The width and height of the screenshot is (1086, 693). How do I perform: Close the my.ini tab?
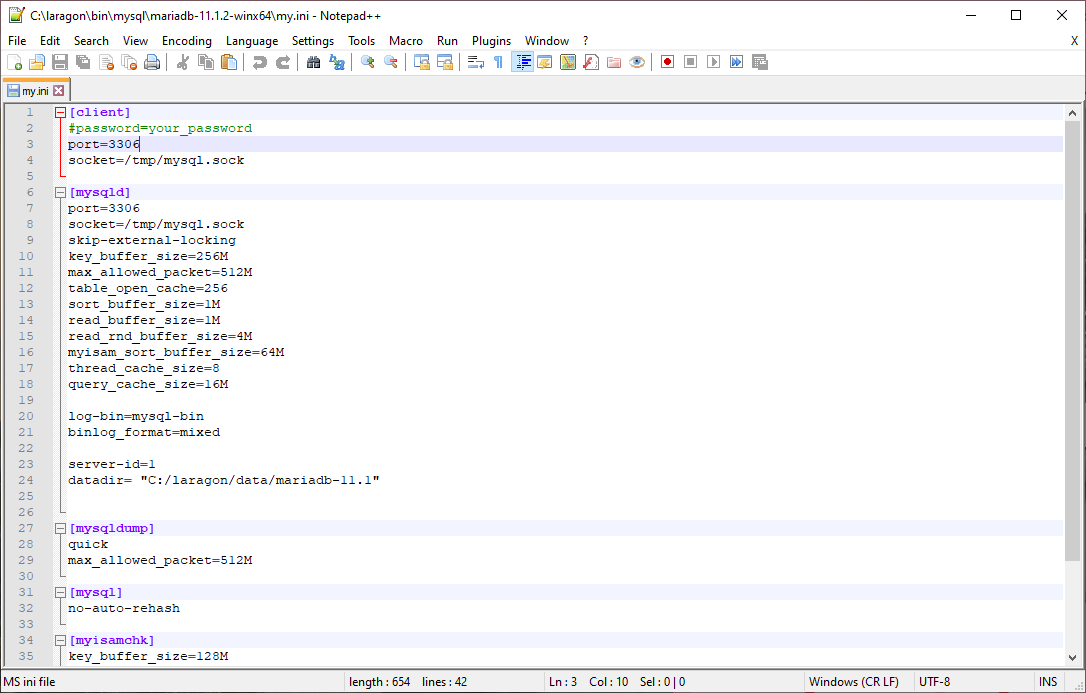click(x=58, y=90)
